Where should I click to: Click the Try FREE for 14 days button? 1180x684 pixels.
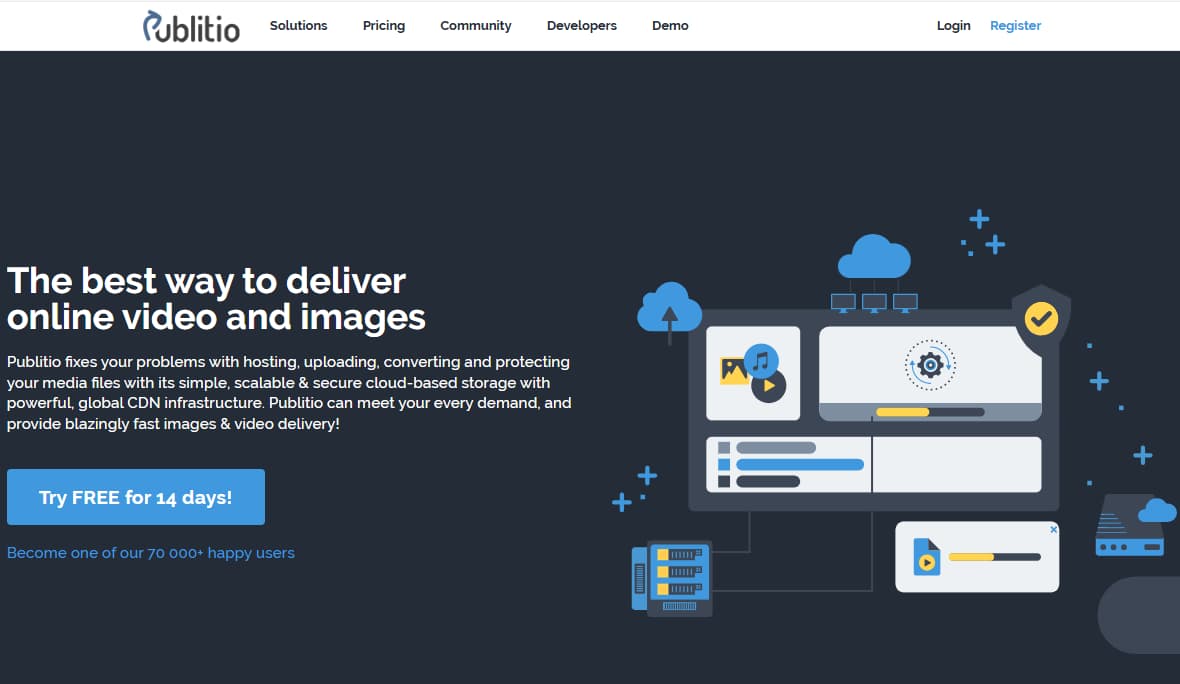[135, 497]
